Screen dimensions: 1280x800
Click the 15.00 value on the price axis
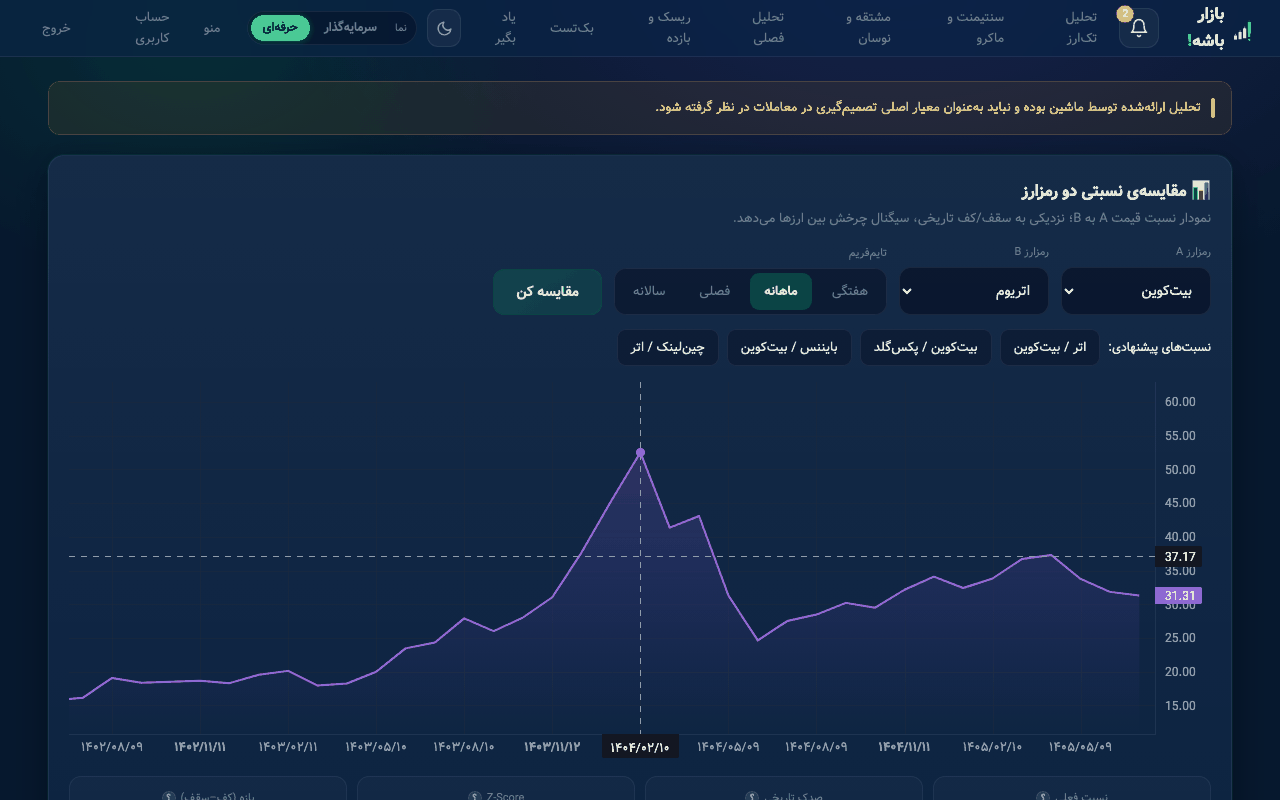tap(1180, 706)
